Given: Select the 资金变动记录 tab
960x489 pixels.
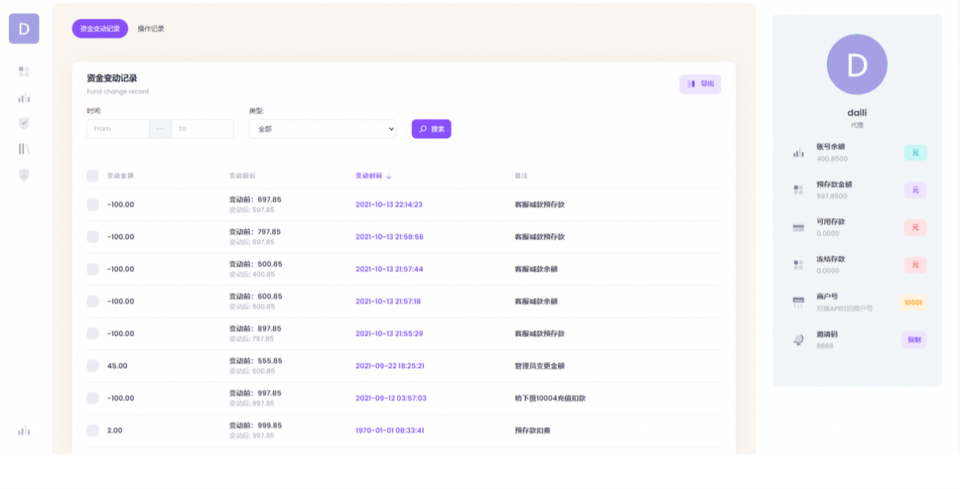Looking at the screenshot, I should (100, 29).
